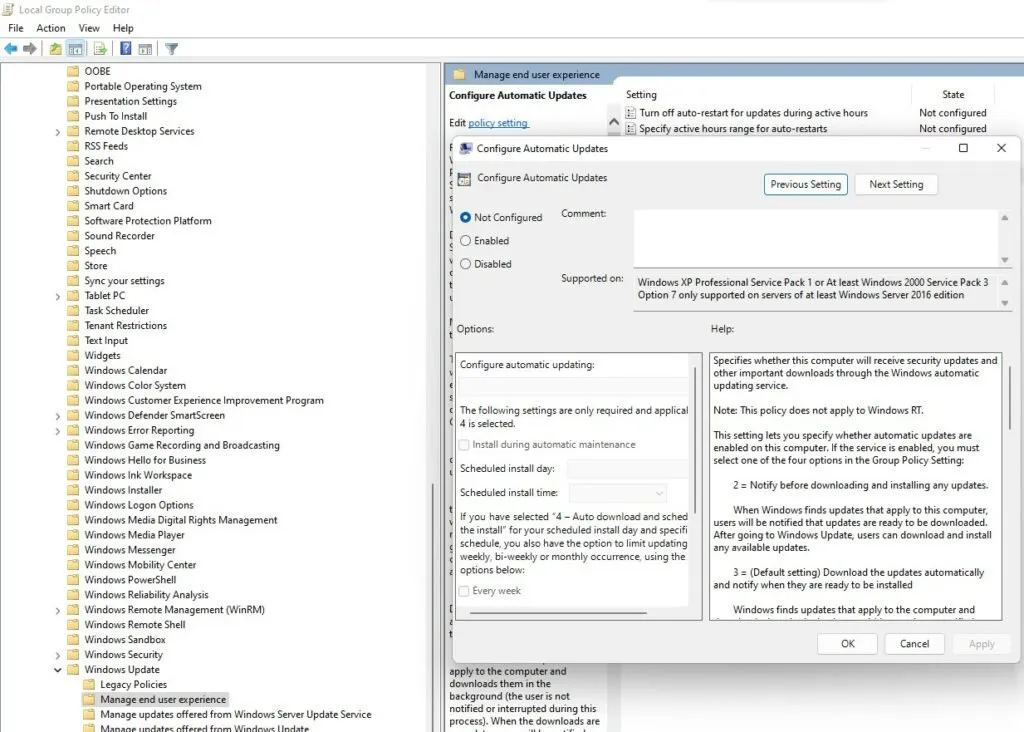The image size is (1024, 732).
Task: Click the Show/Hide Action Pane icon
Action: pyautogui.click(x=146, y=48)
